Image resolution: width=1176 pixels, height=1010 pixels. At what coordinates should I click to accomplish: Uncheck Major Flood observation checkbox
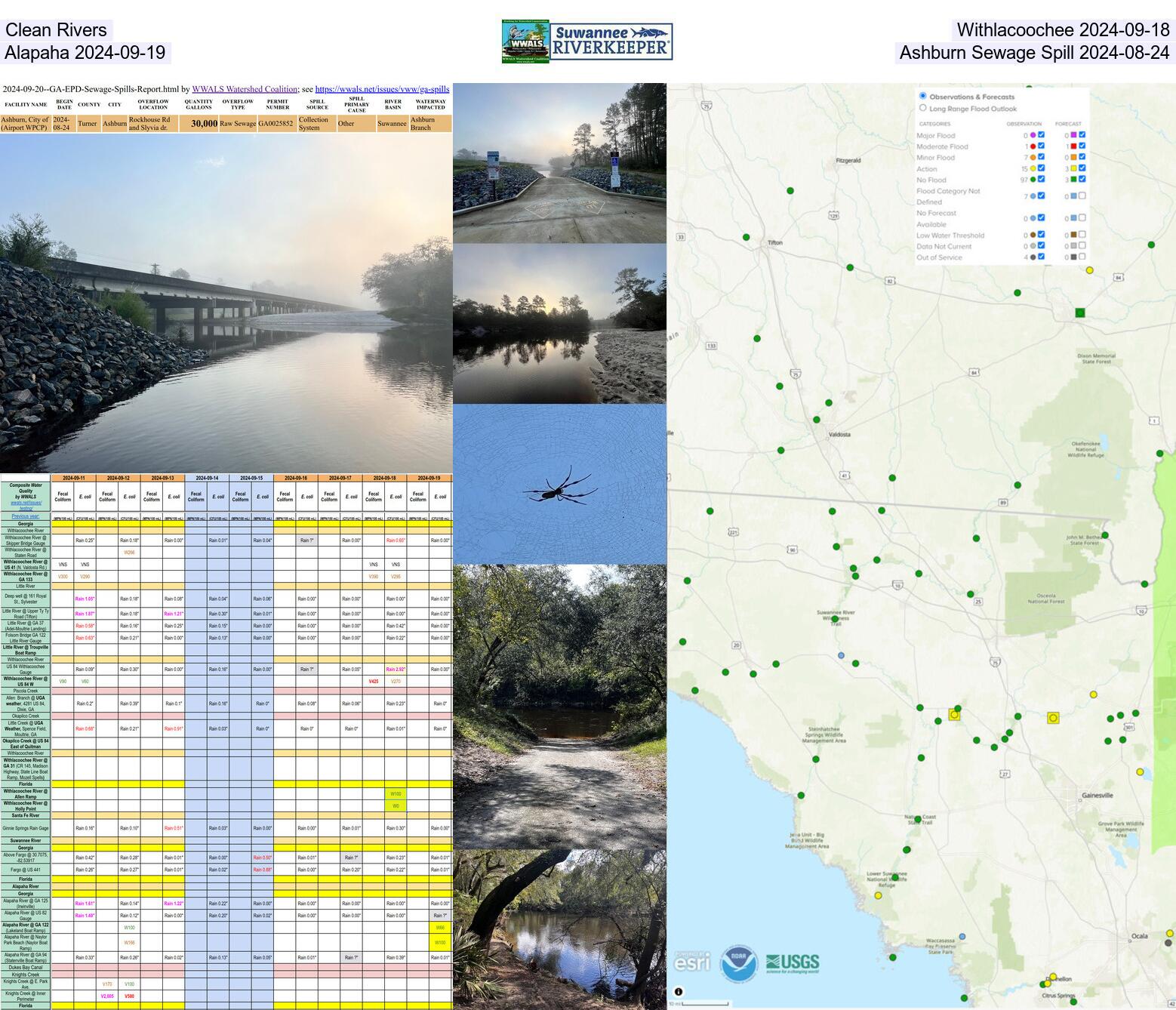tap(1042, 135)
